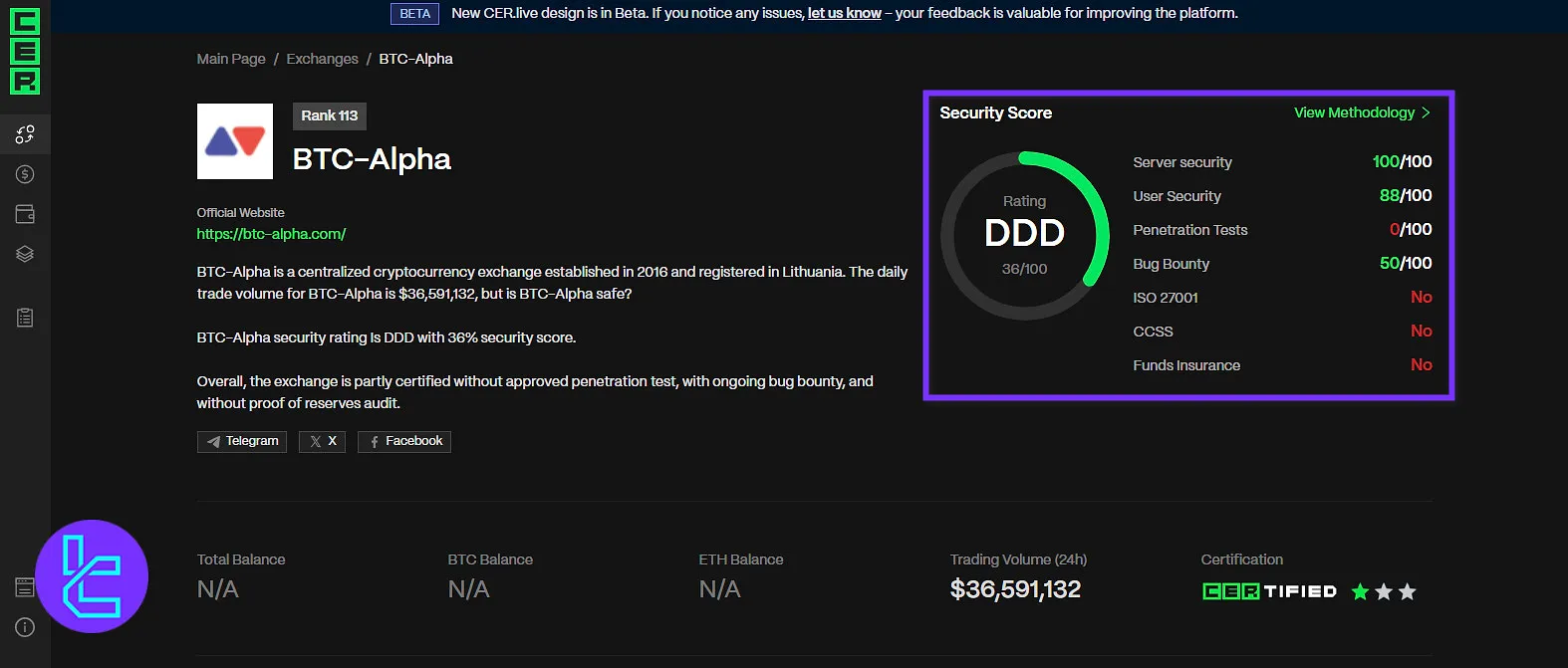Image resolution: width=1568 pixels, height=668 pixels.
Task: Navigate to Exchanges breadcrumb
Action: [322, 59]
